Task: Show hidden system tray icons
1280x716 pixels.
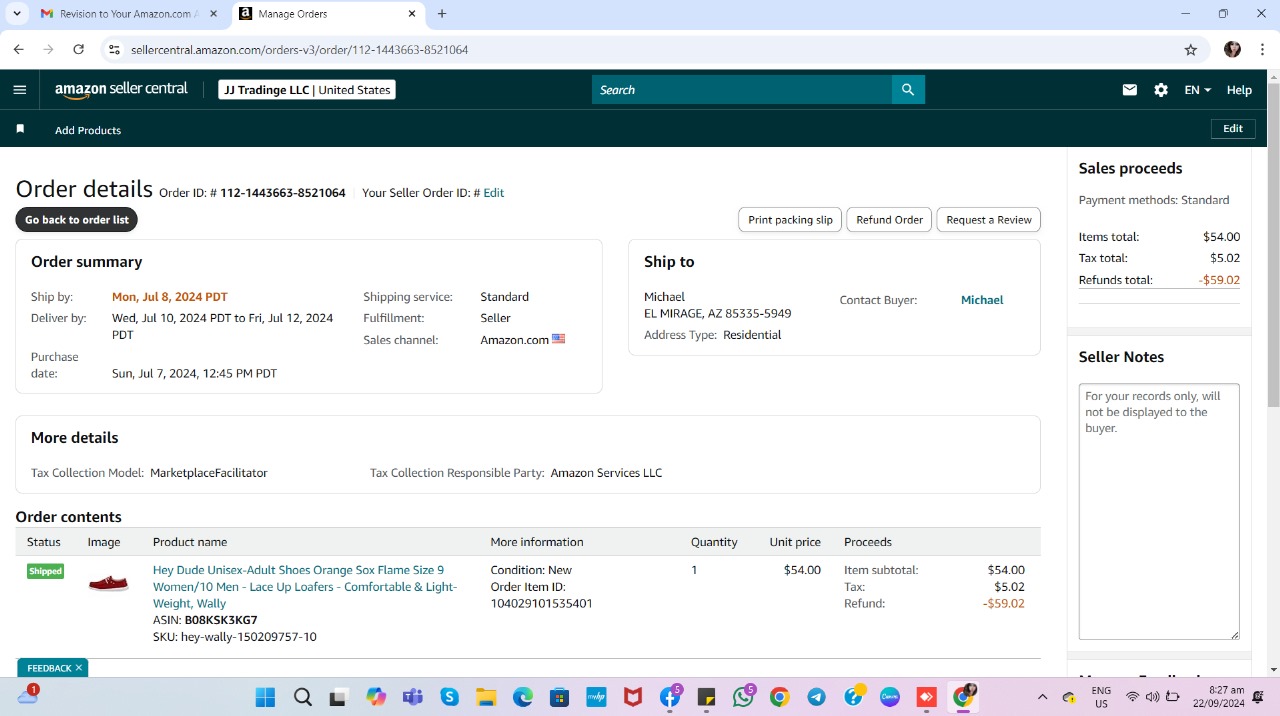Action: pos(1042,697)
